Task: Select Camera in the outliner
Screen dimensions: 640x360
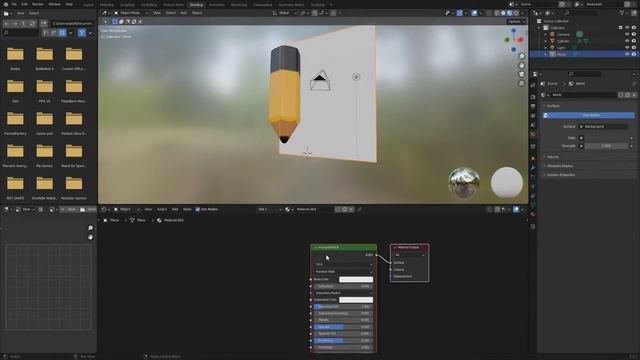Action: pyautogui.click(x=563, y=34)
